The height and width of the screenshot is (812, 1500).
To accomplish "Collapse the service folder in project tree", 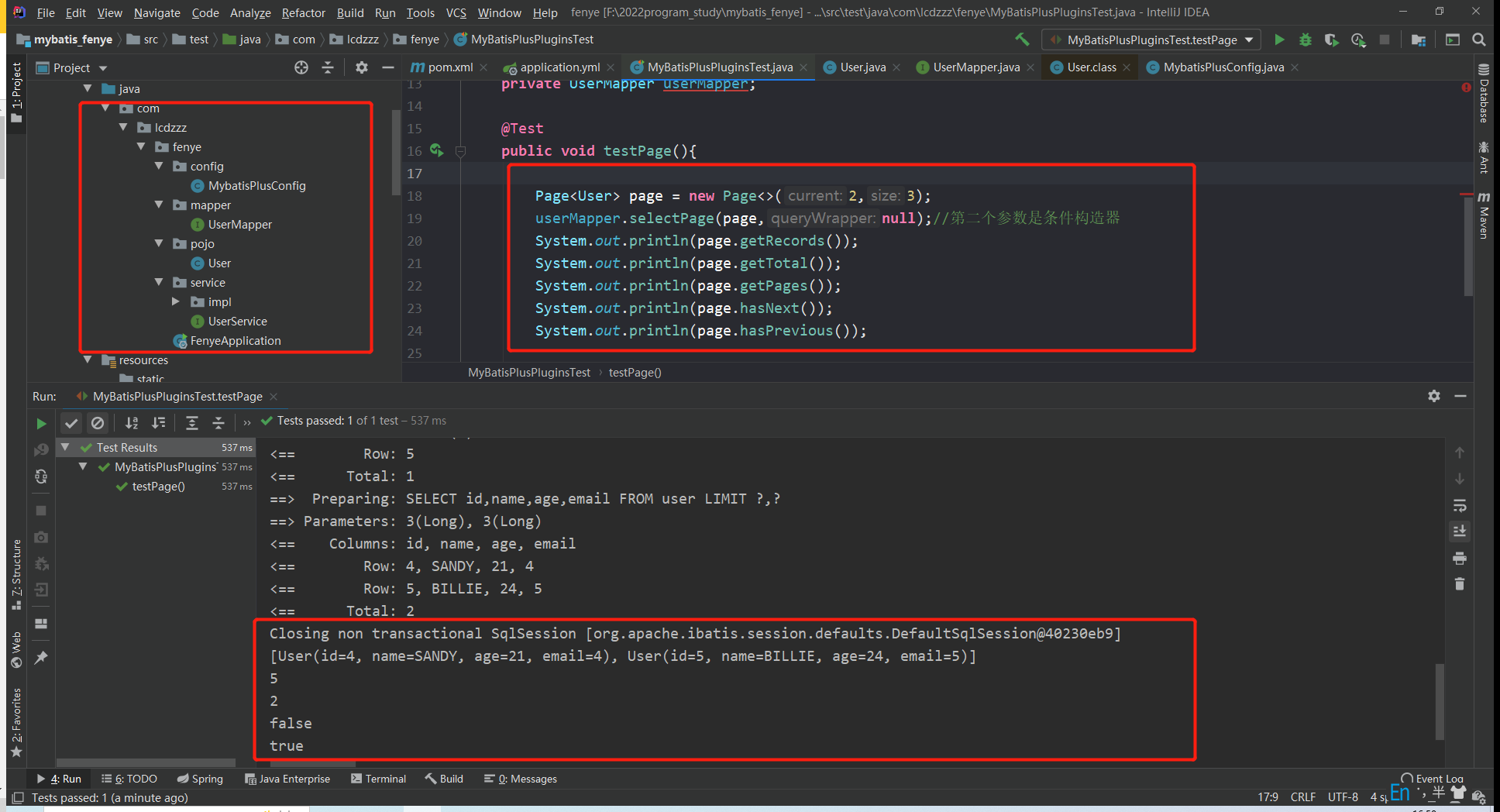I will [x=159, y=282].
